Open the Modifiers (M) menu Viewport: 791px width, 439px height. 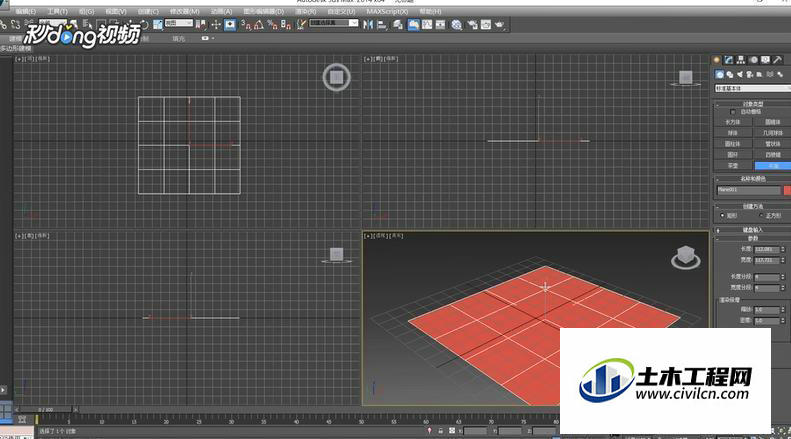[x=185, y=11]
